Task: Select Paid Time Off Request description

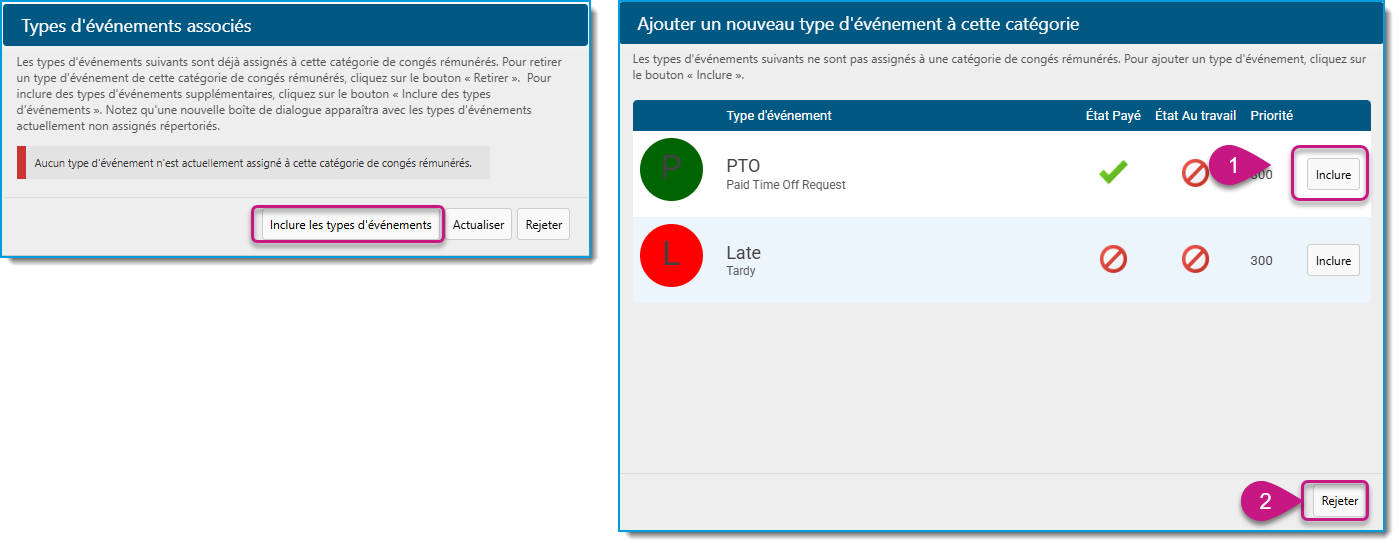Action: coord(786,185)
